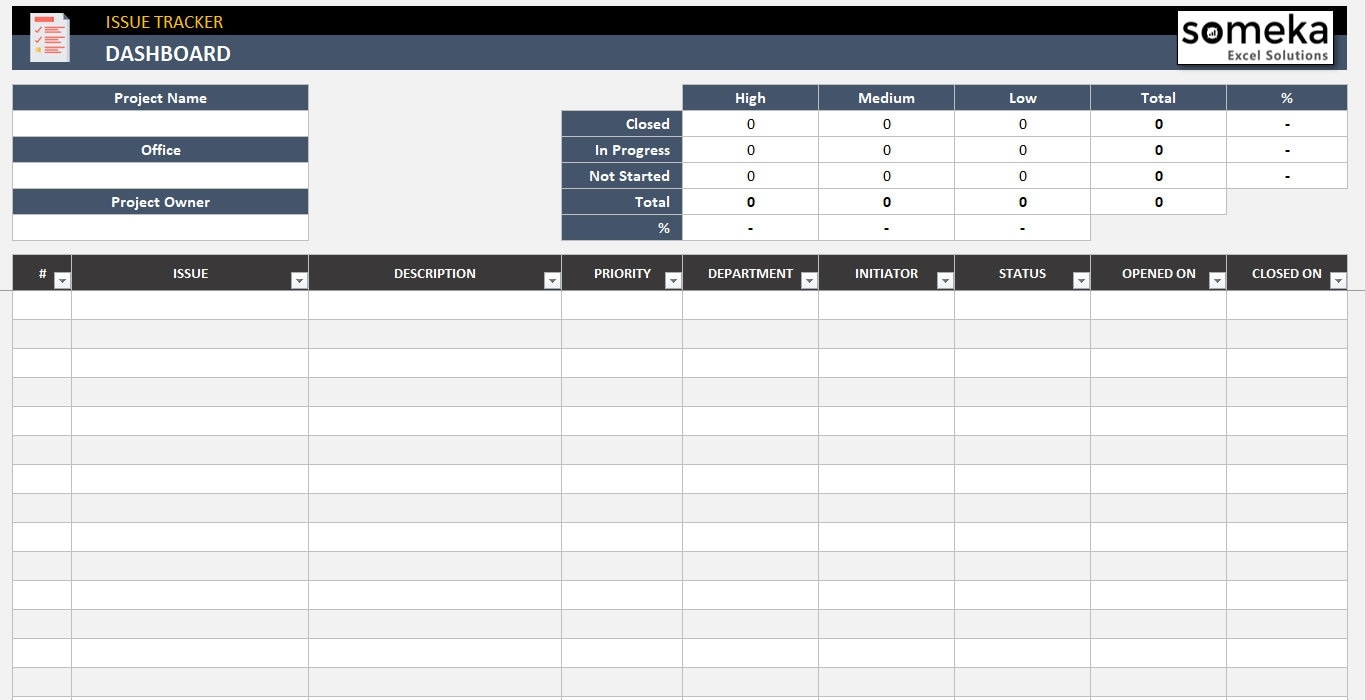Open the PRIORITY column filter dropdown
This screenshot has height=700, width=1365.
click(672, 281)
